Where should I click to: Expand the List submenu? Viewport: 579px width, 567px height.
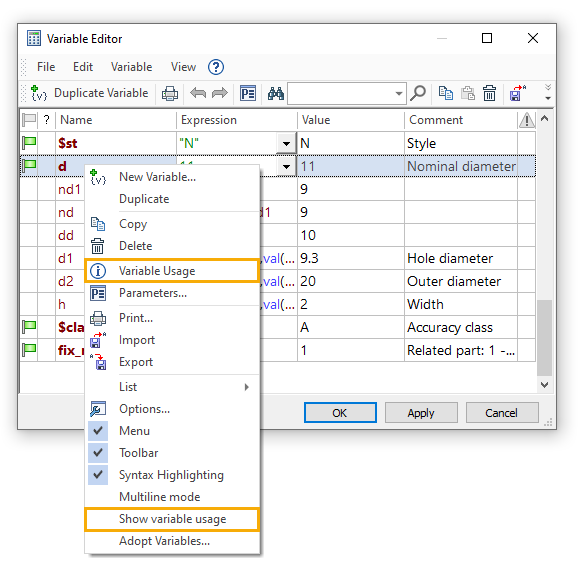[172, 387]
